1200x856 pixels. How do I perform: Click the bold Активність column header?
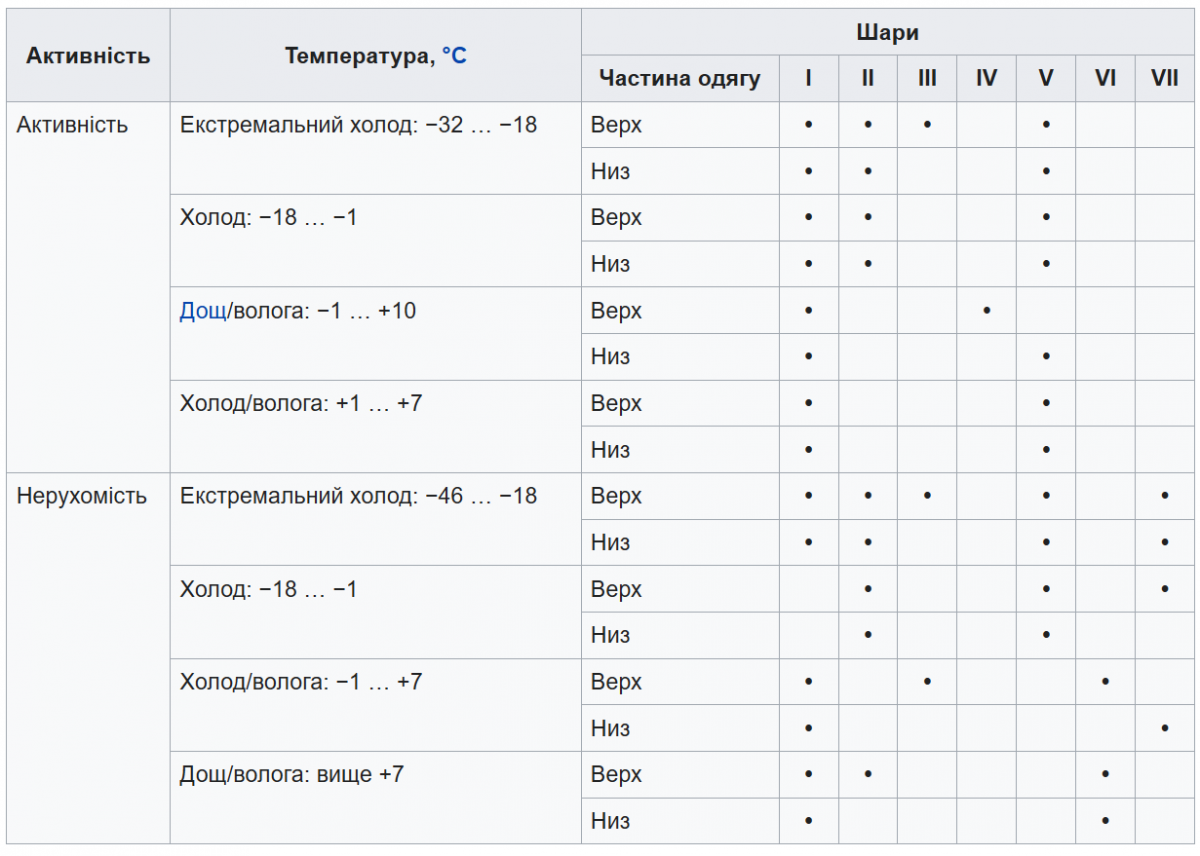click(x=88, y=55)
